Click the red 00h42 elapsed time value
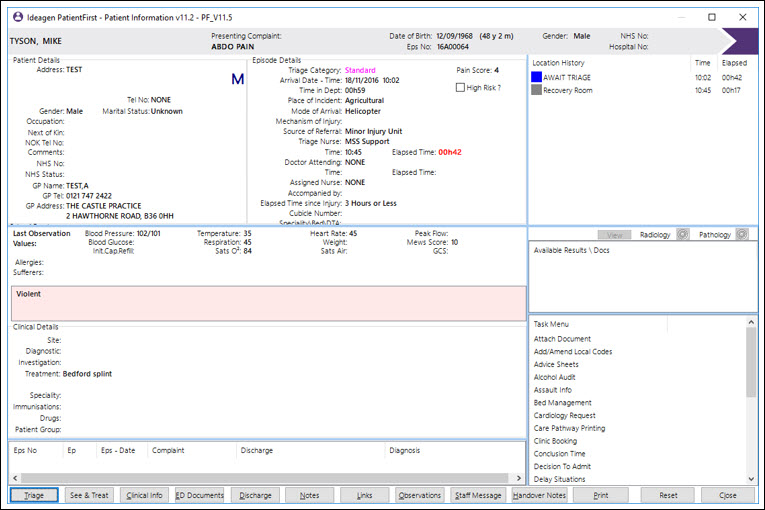 coord(449,152)
